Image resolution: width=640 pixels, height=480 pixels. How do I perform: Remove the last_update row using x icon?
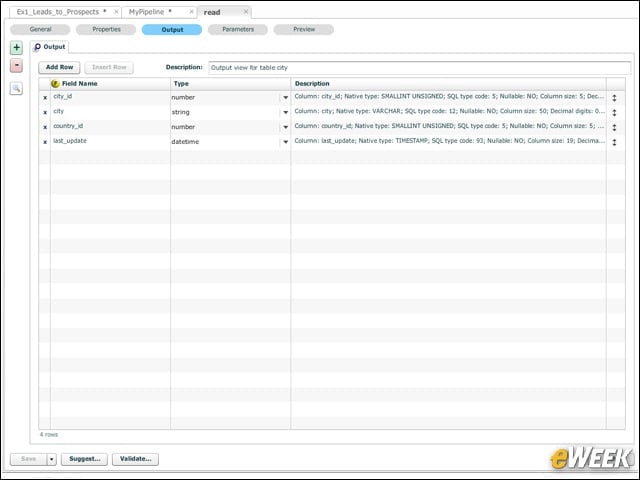45,142
